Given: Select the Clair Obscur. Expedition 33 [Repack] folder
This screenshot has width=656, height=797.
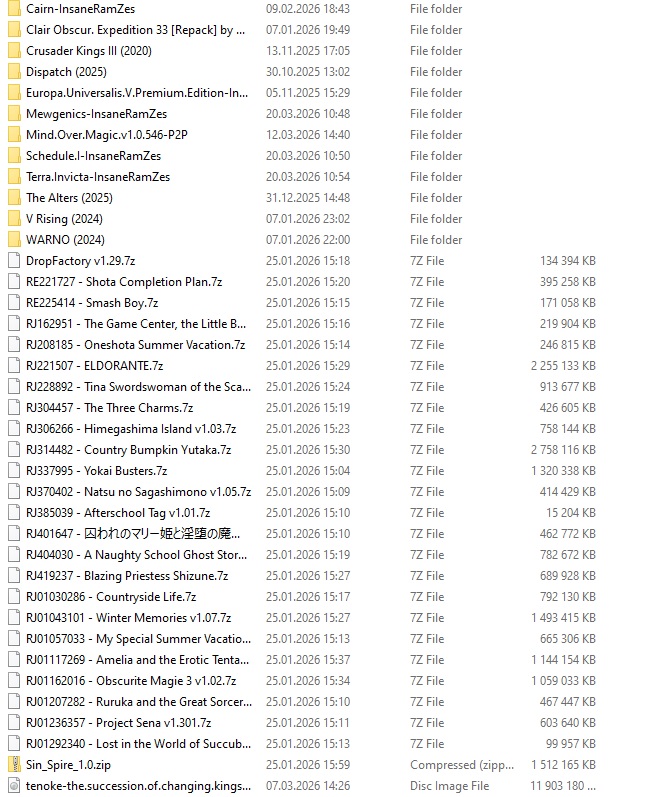Looking at the screenshot, I should (135, 30).
